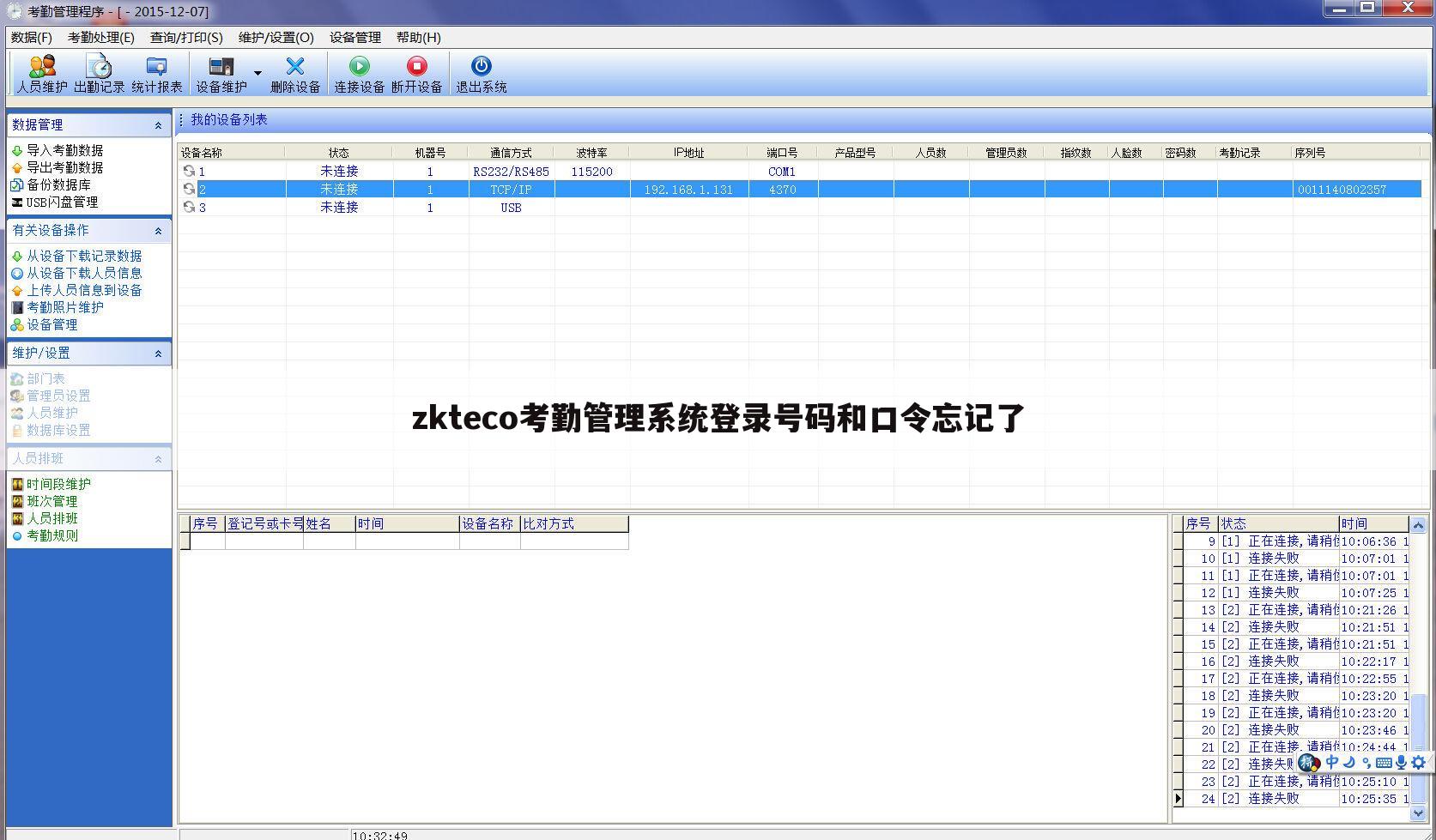Open 出勤记录 toolbar icon
Screen dimensions: 1436x840
[100, 74]
